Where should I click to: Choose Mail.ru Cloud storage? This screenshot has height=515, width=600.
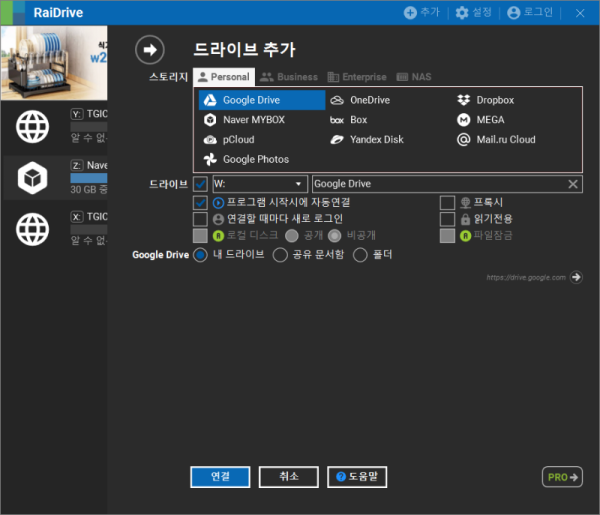pos(496,140)
